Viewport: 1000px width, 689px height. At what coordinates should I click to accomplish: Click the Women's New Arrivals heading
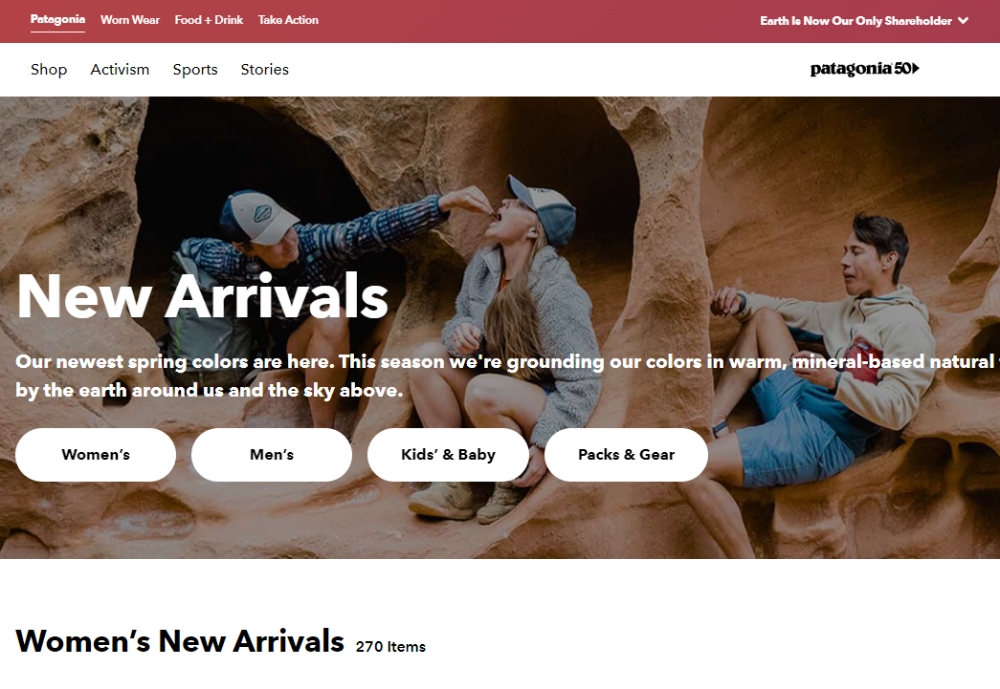180,641
